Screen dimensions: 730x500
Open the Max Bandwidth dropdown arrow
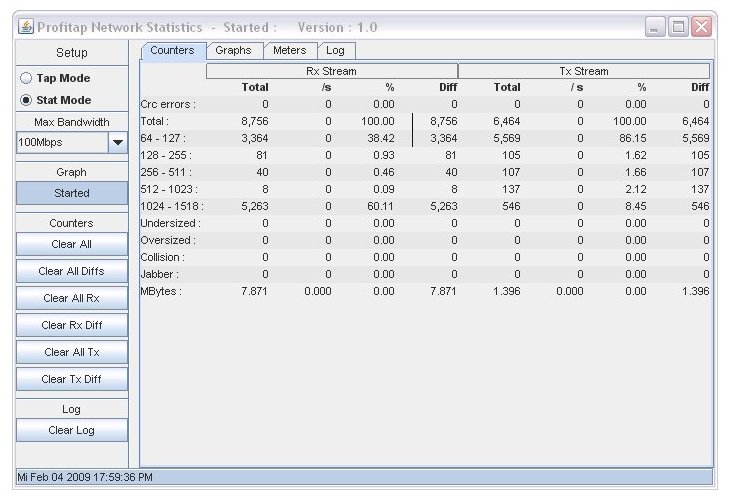(117, 143)
